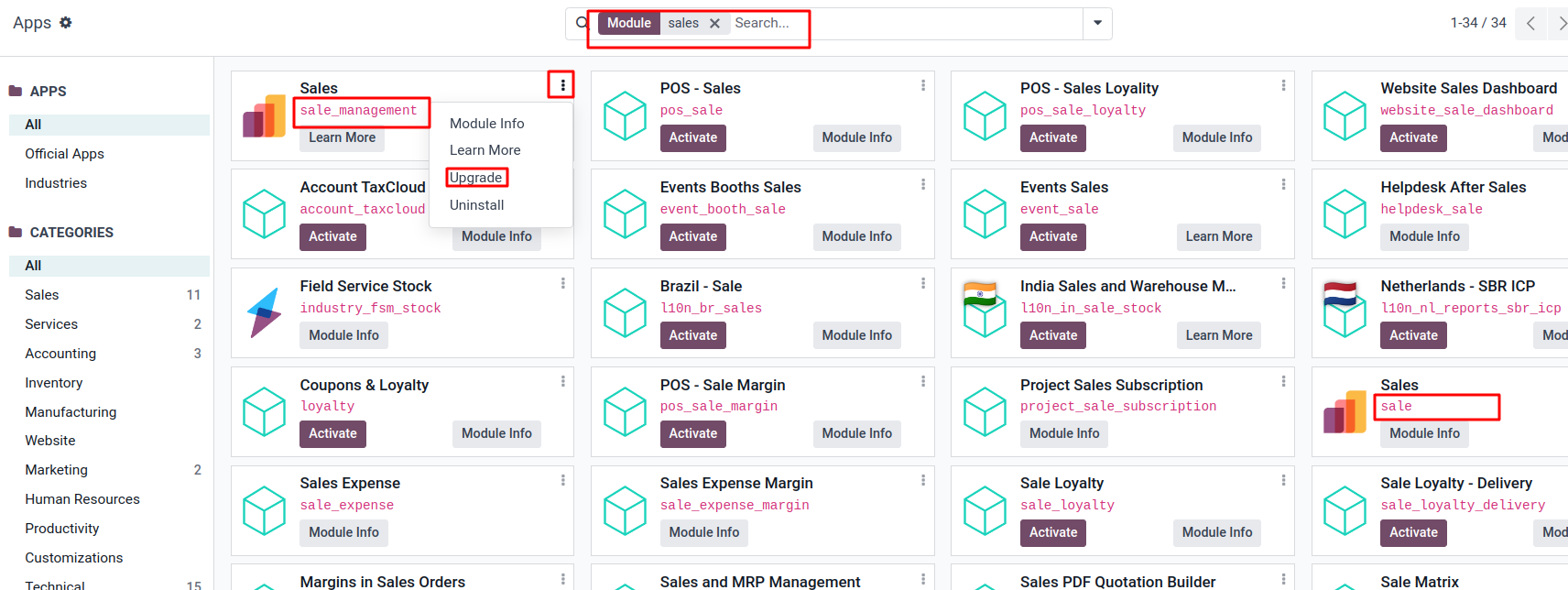1568x590 pixels.
Task: Open Module Info for Project Sales Subscription
Action: (x=1064, y=433)
